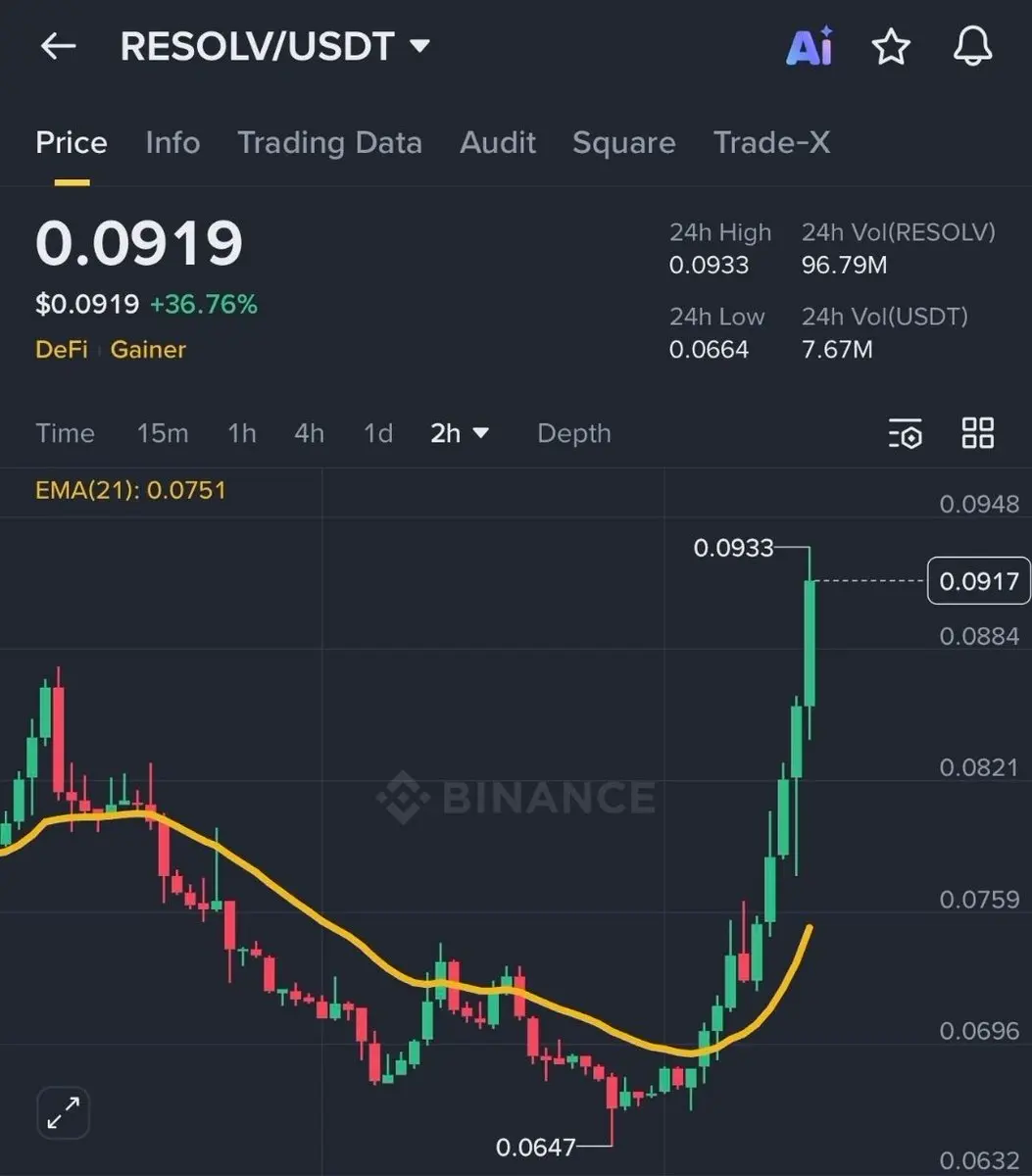
Task: Switch to the Info tab
Action: pyautogui.click(x=172, y=143)
